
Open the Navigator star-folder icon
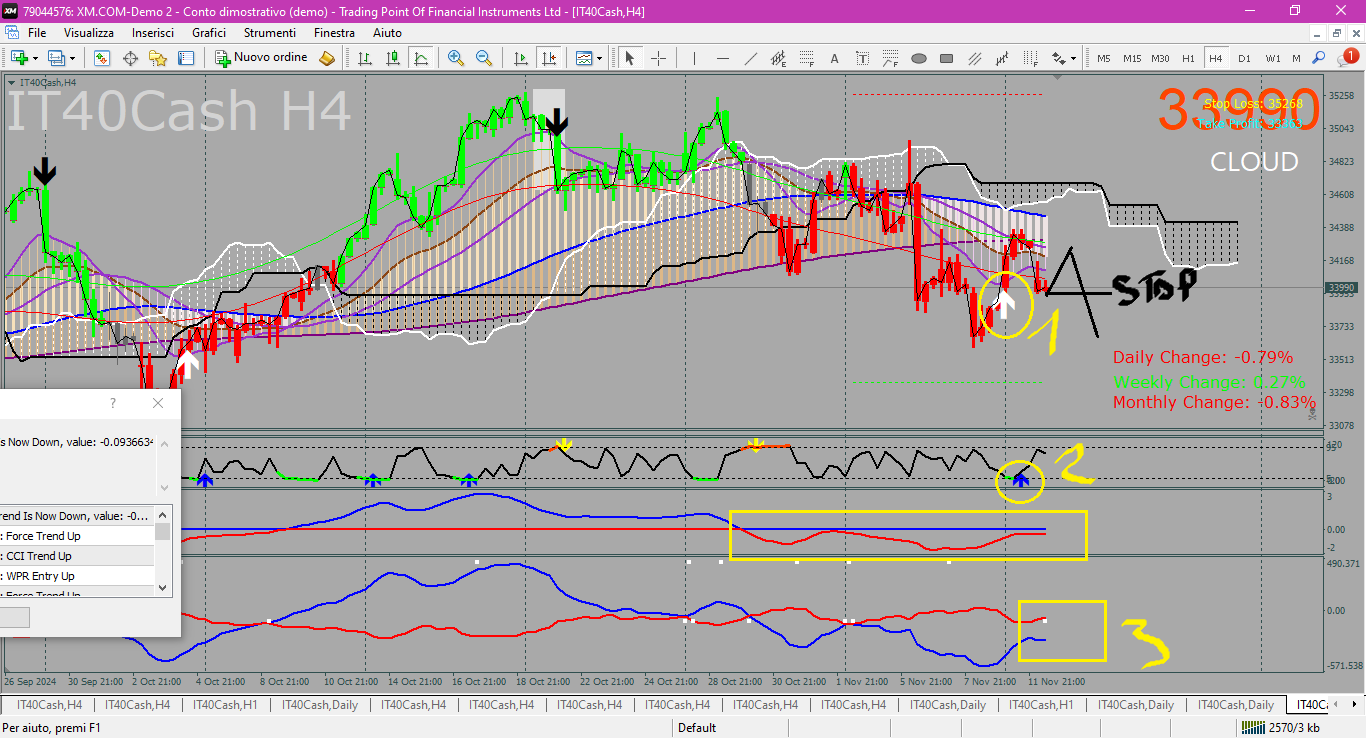click(157, 58)
